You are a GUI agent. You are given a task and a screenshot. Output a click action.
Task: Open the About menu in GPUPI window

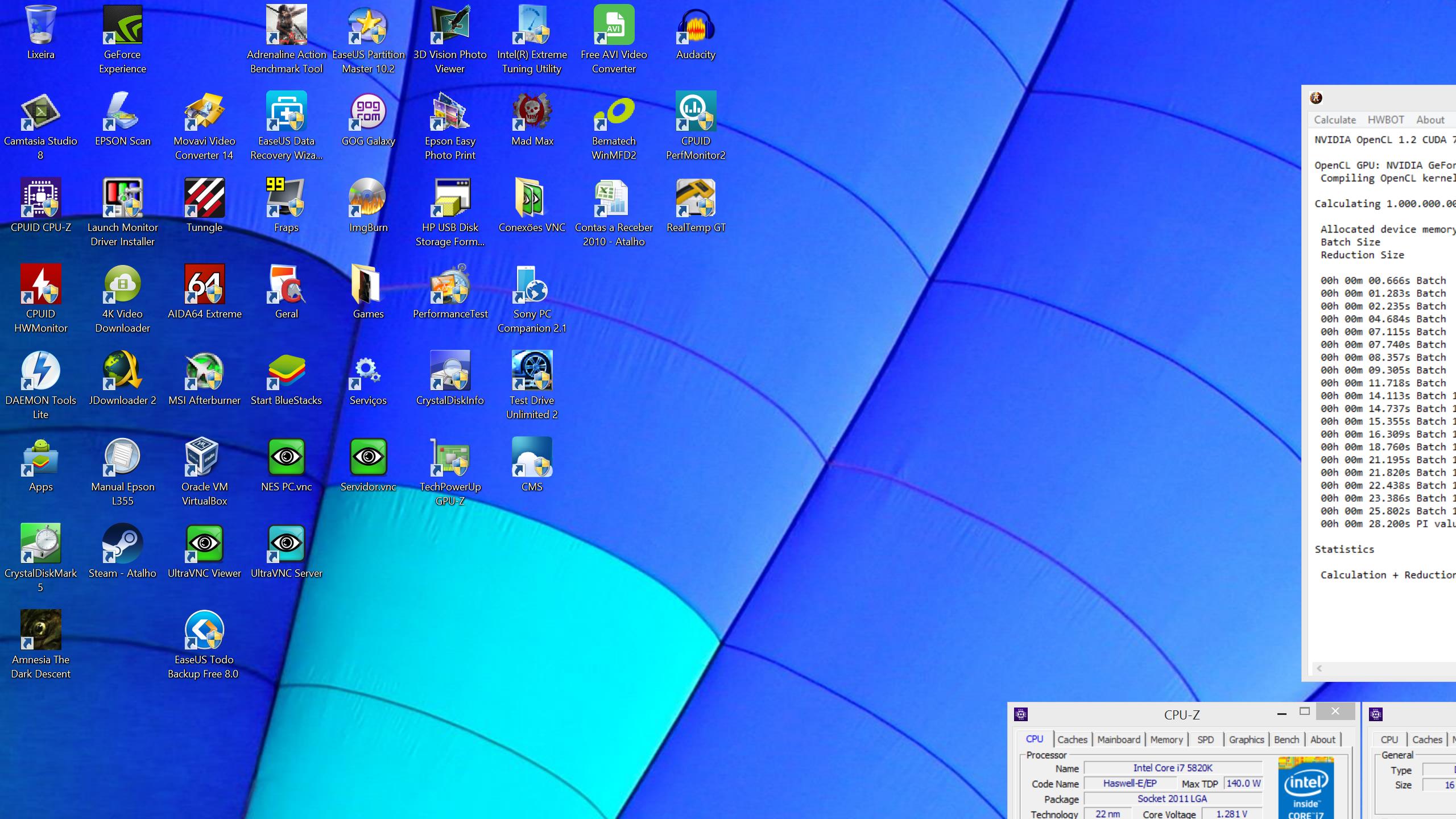(1430, 120)
